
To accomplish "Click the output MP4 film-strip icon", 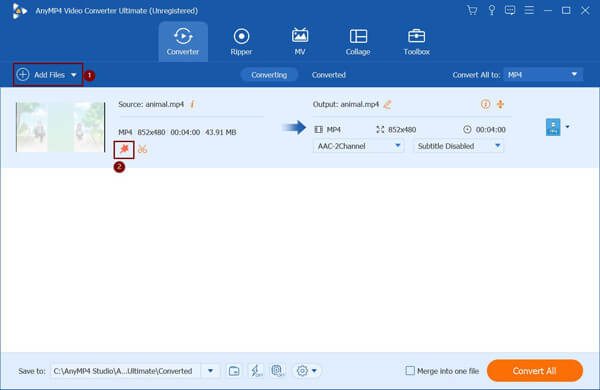I will [x=318, y=129].
